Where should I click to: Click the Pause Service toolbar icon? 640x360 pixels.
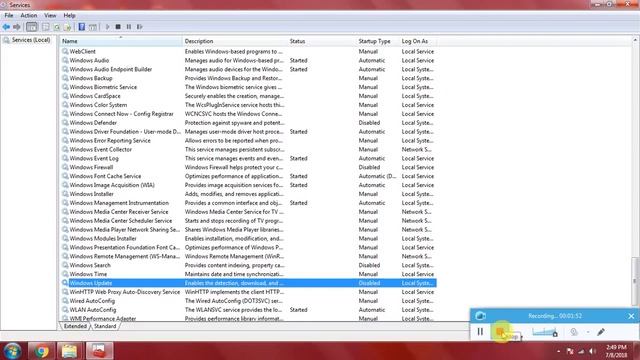[x=129, y=27]
